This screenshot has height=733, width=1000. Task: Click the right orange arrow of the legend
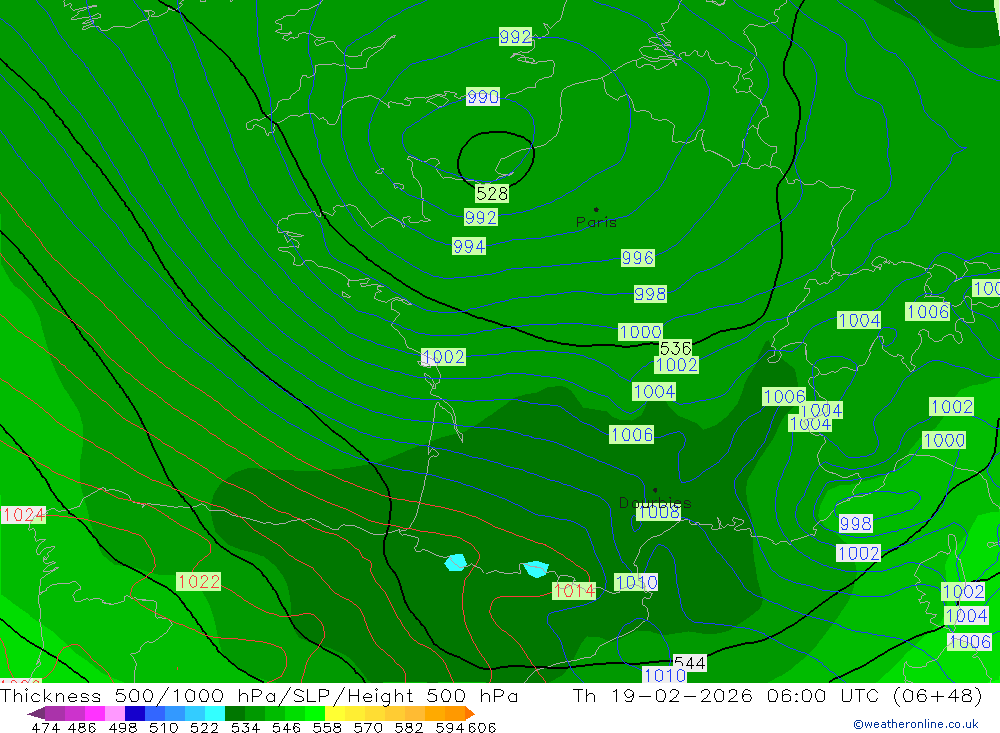click(x=470, y=713)
